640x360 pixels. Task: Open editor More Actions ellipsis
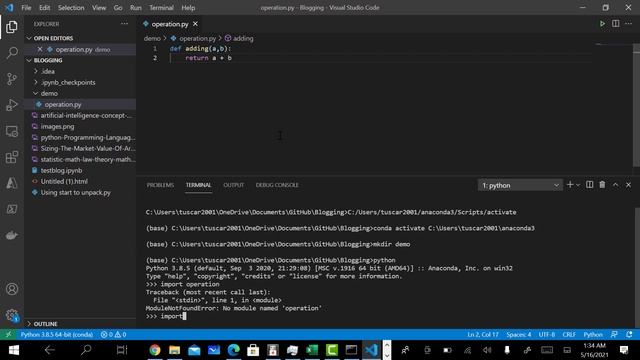pos(629,24)
